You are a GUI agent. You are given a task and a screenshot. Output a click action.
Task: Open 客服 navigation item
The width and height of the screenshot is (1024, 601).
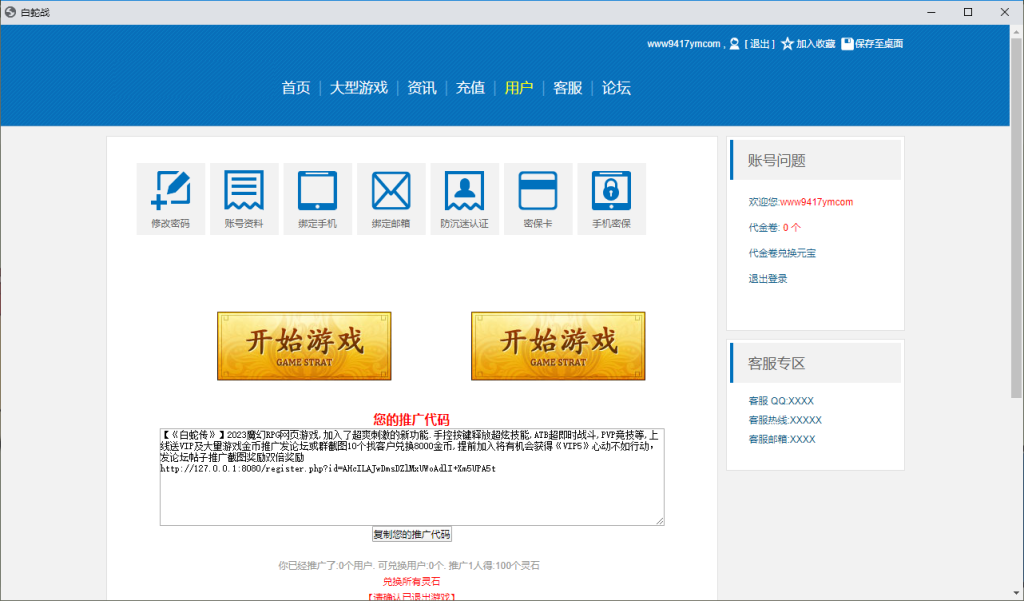point(568,88)
